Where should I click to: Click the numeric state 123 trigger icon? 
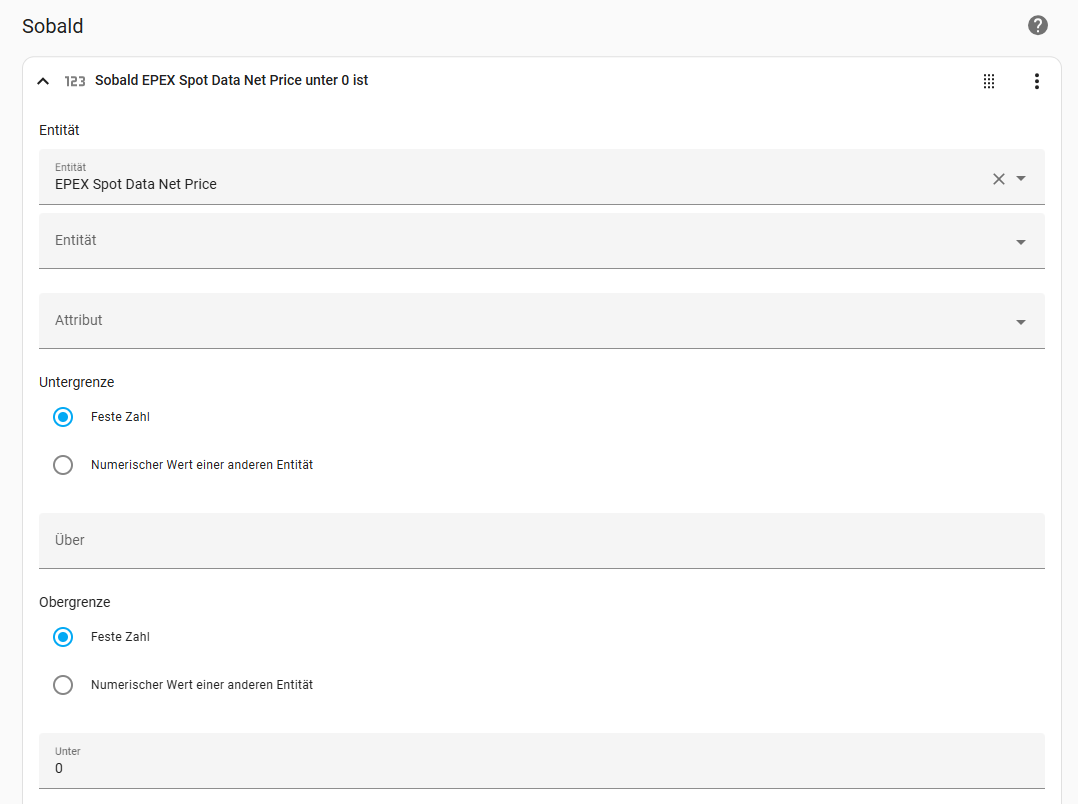(x=75, y=81)
